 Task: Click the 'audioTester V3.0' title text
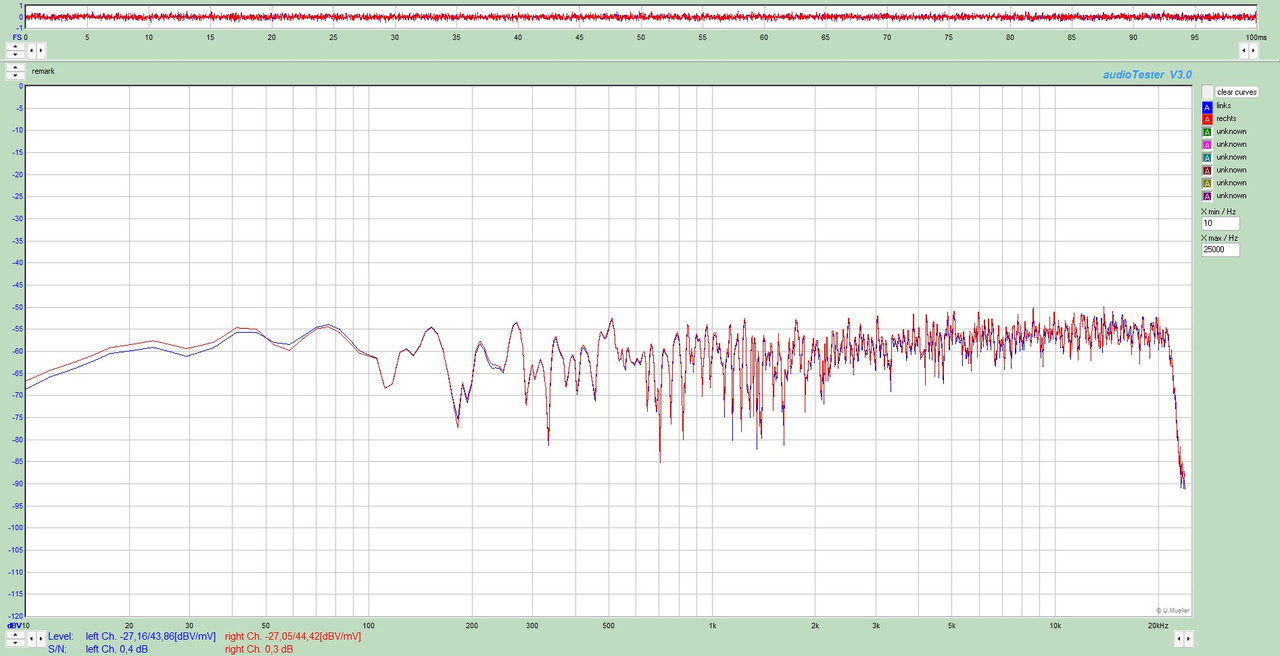(x=1147, y=74)
